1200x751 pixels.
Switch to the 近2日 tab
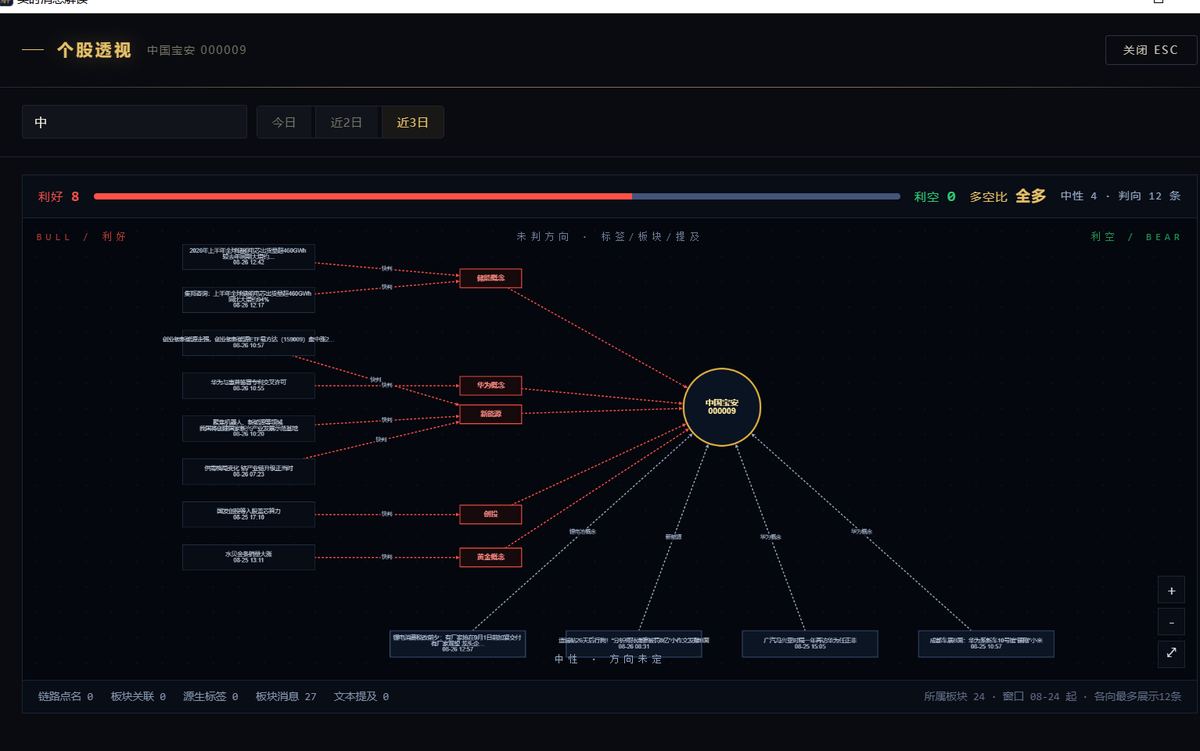tap(347, 122)
